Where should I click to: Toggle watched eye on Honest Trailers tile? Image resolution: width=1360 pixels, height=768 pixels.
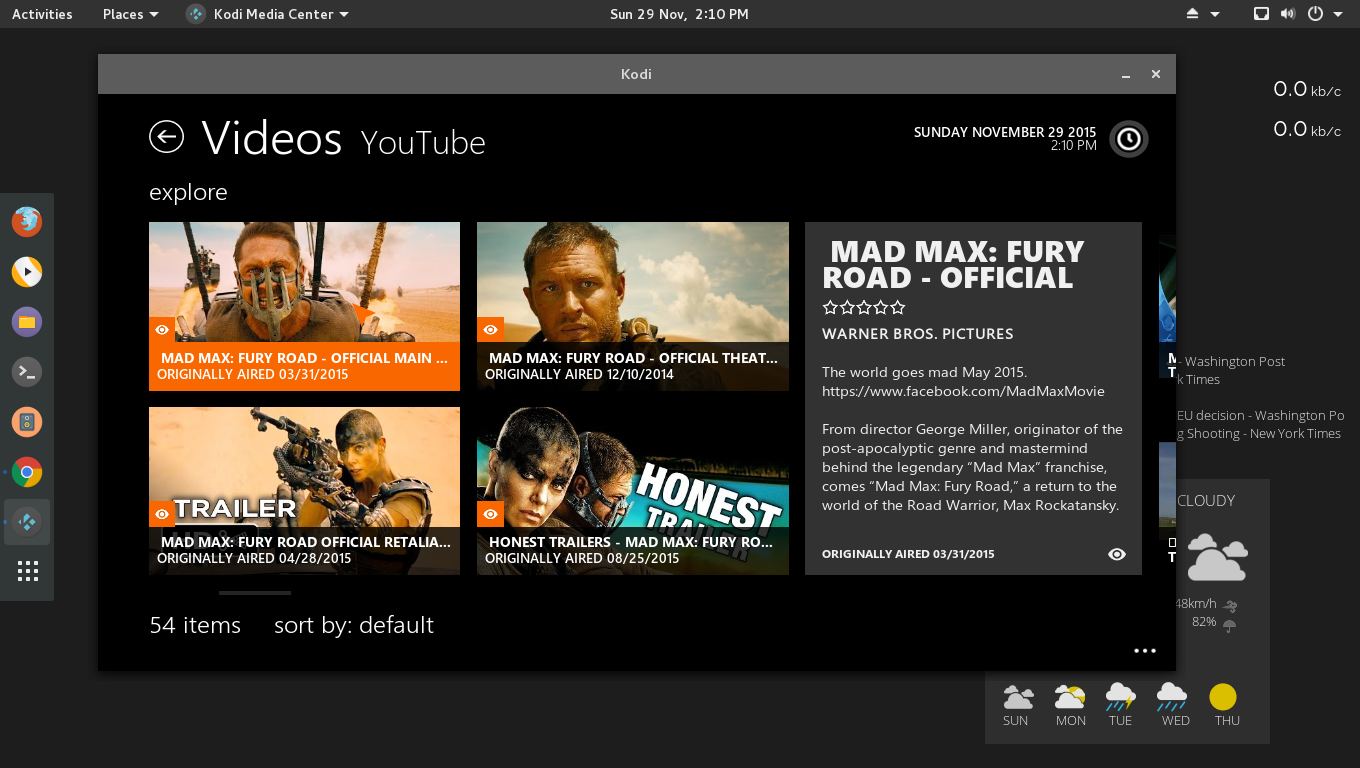point(489,514)
